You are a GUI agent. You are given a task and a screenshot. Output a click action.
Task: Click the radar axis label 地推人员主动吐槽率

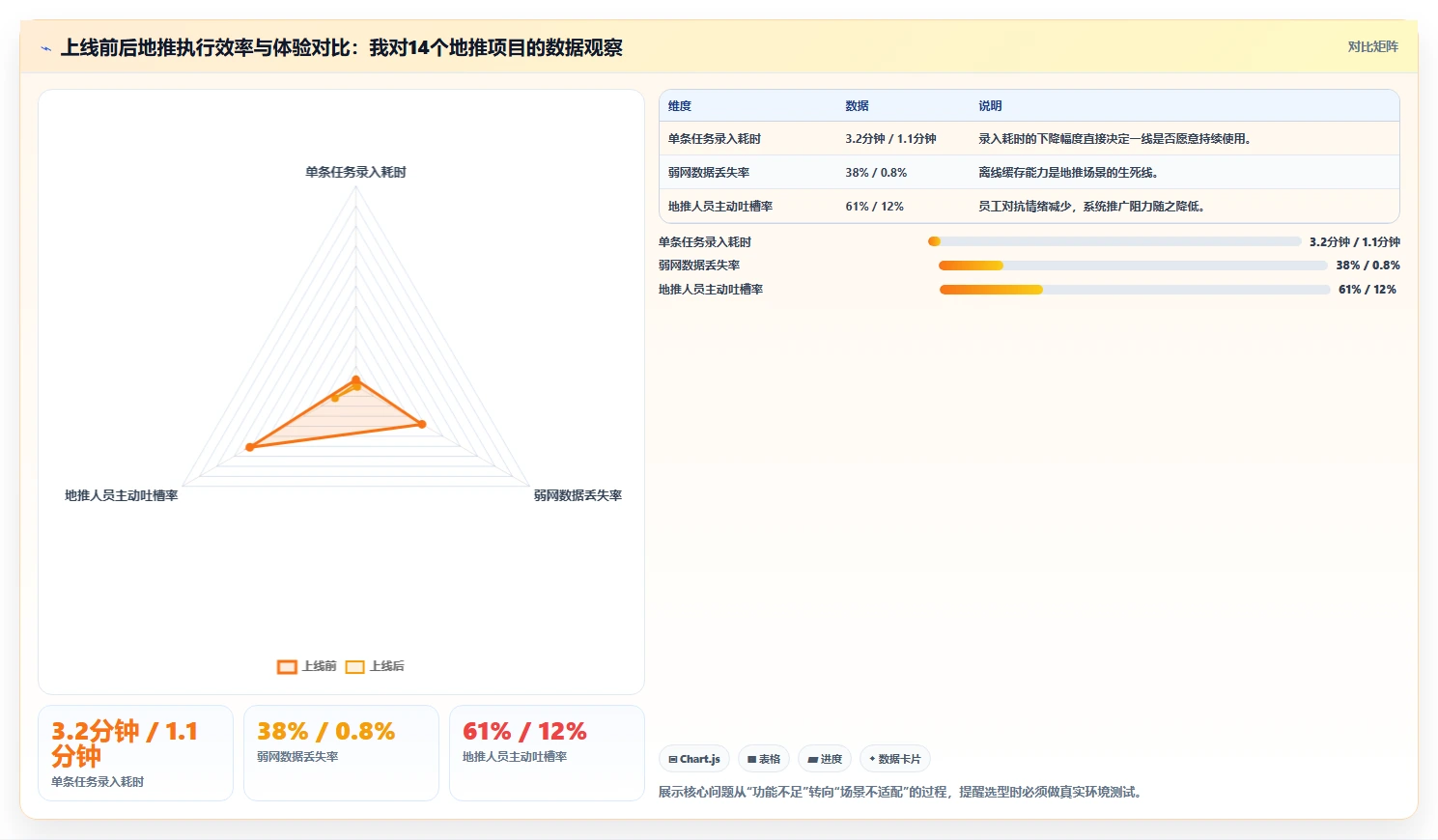pyautogui.click(x=122, y=495)
